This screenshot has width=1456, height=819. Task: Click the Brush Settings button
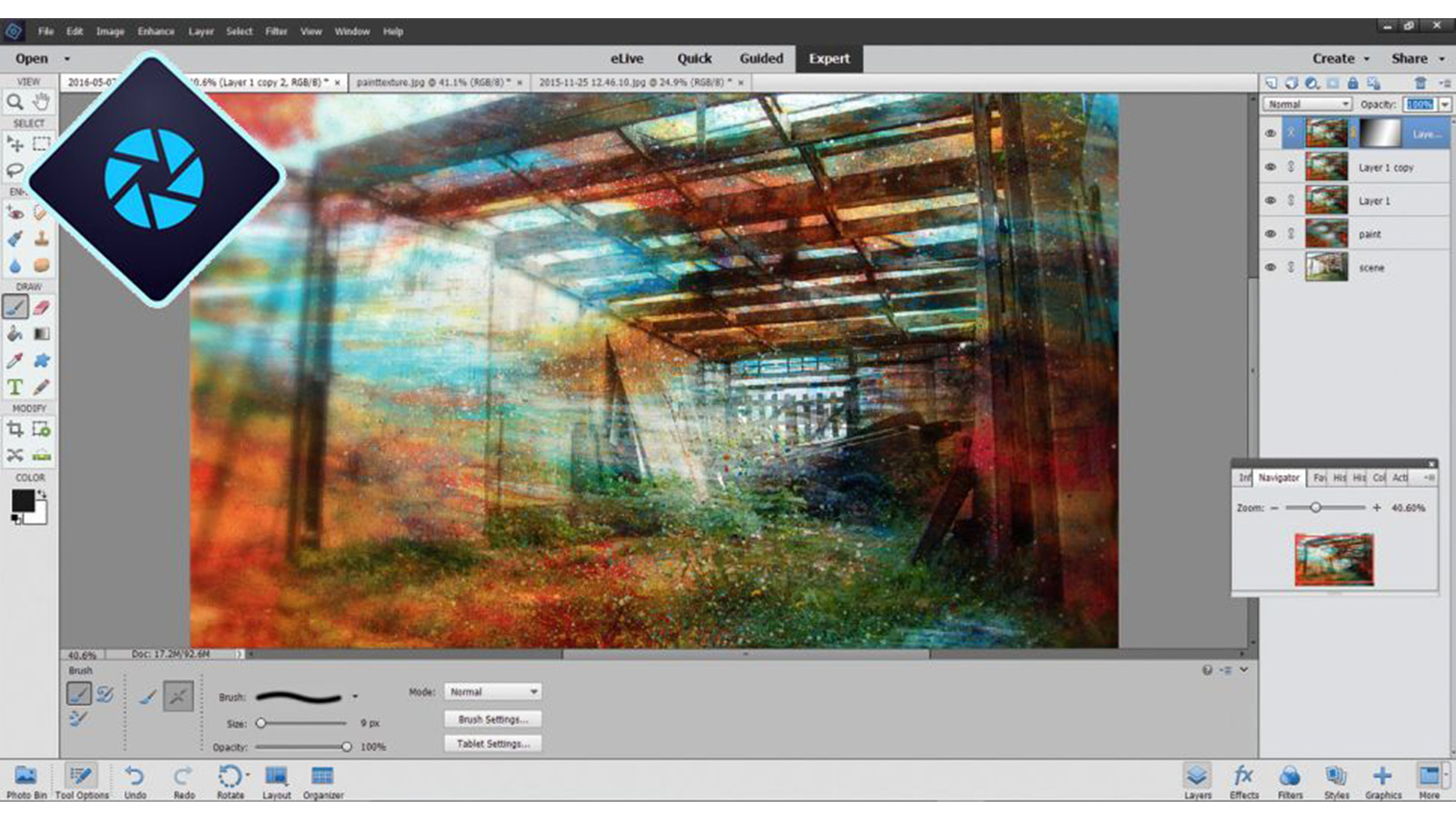492,719
